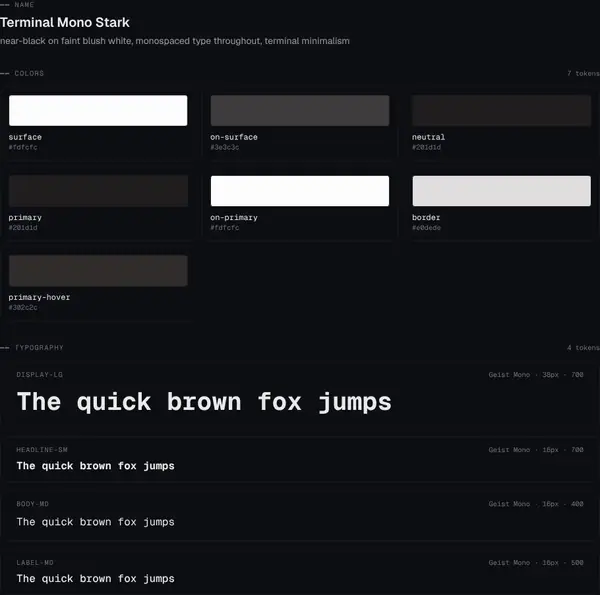Click the border token name label
The image size is (600, 595).
426,217
